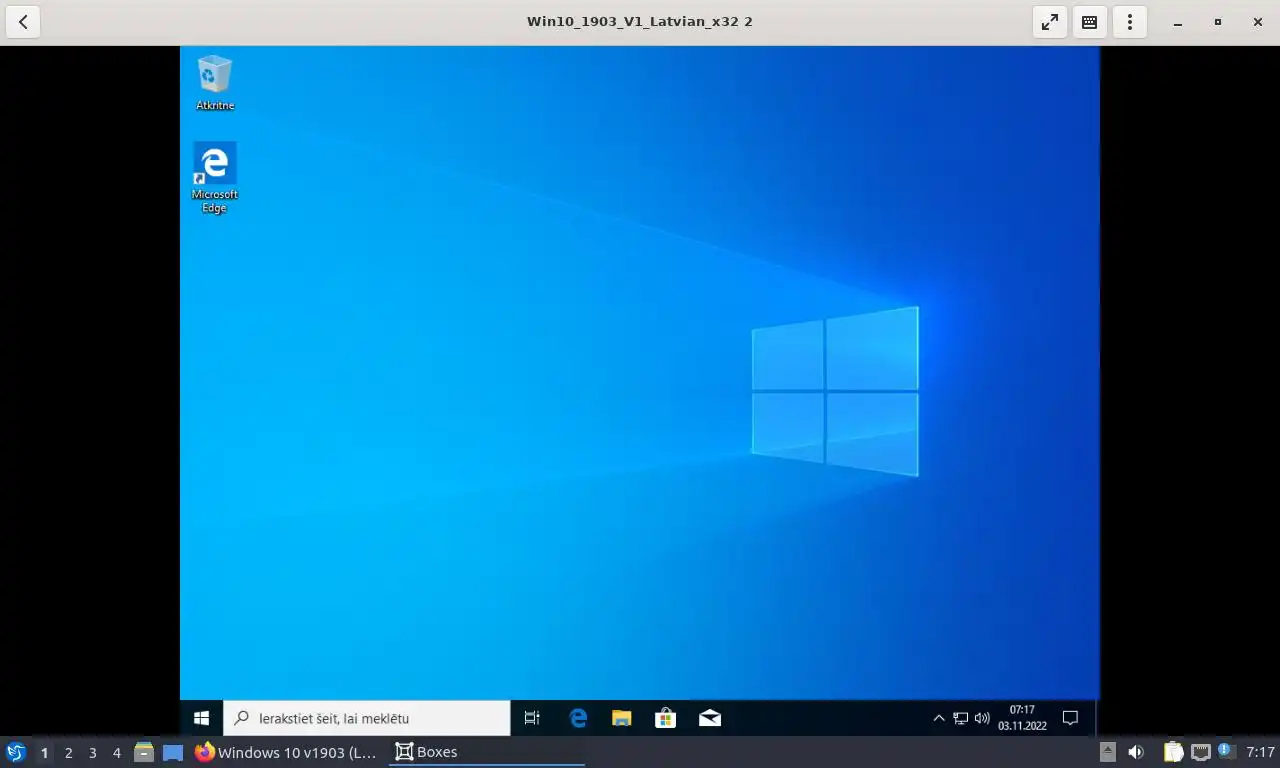This screenshot has width=1280, height=768.
Task: Switch to workspace 4
Action: (x=116, y=753)
